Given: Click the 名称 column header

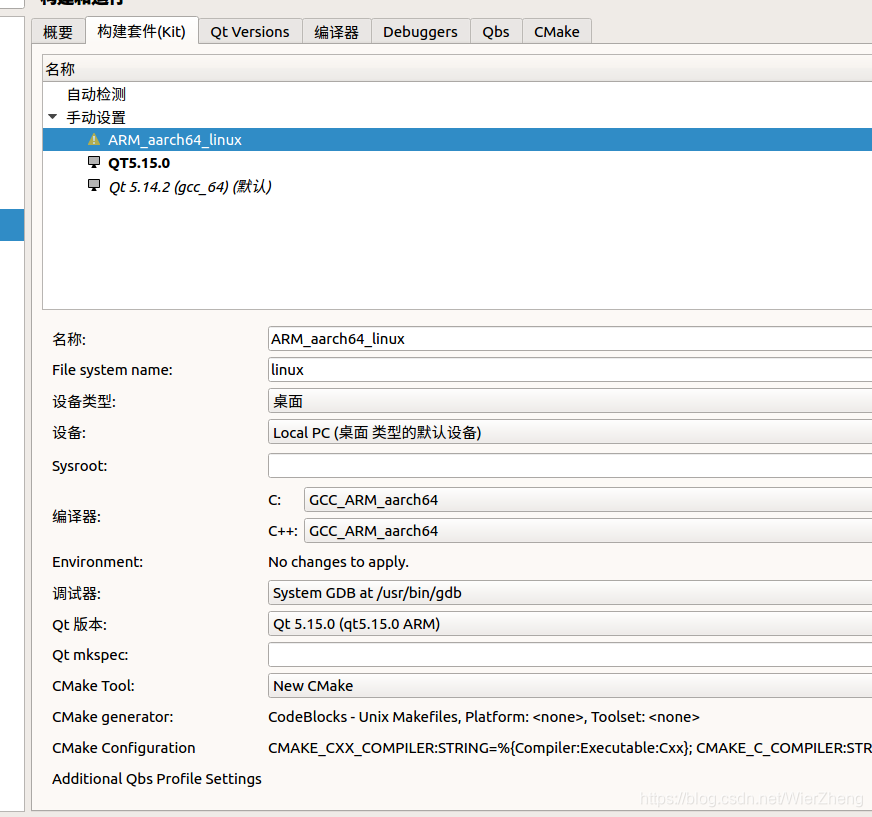Looking at the screenshot, I should 457,69.
